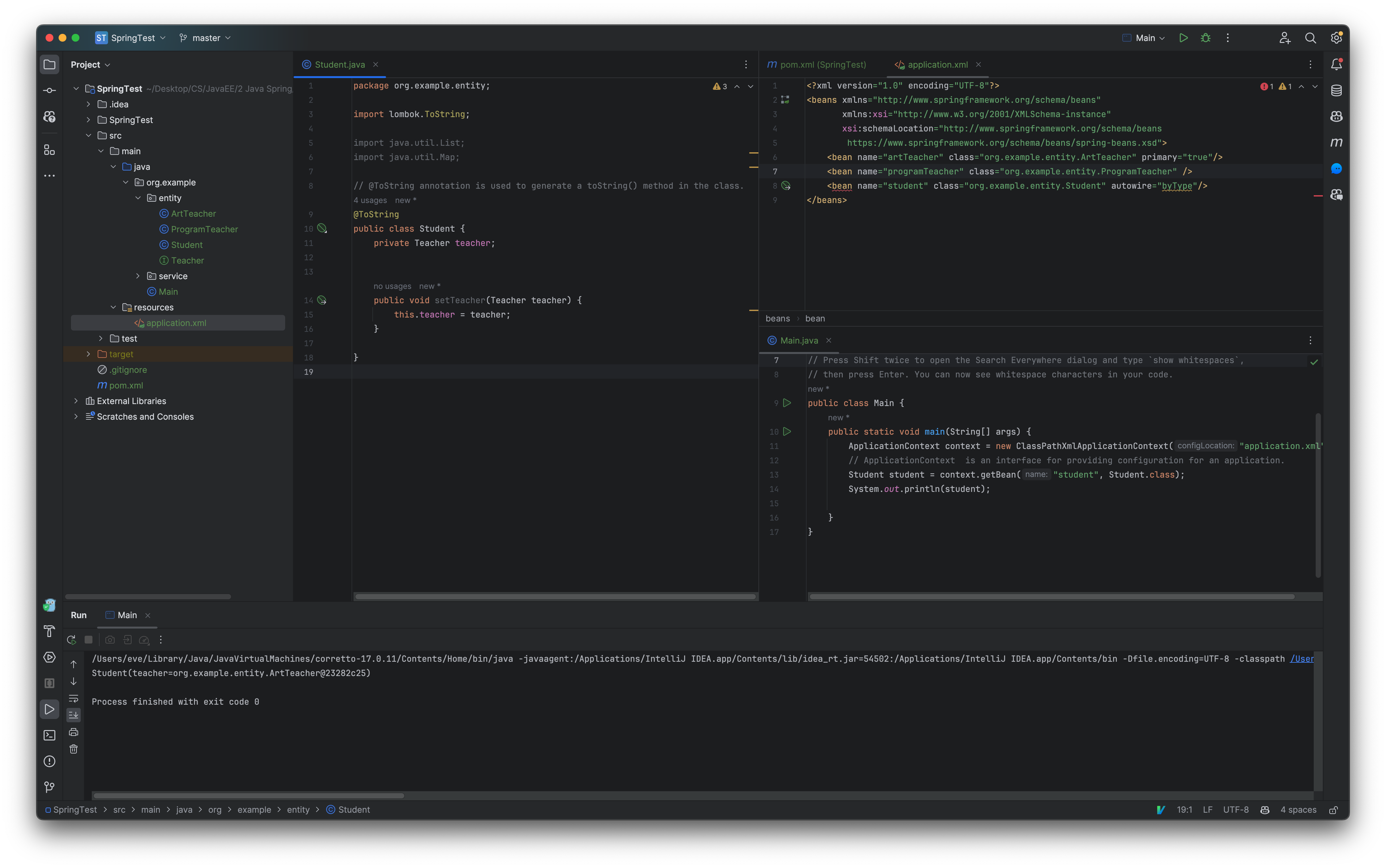
Task: Rerun the Main application in the console
Action: point(71,640)
